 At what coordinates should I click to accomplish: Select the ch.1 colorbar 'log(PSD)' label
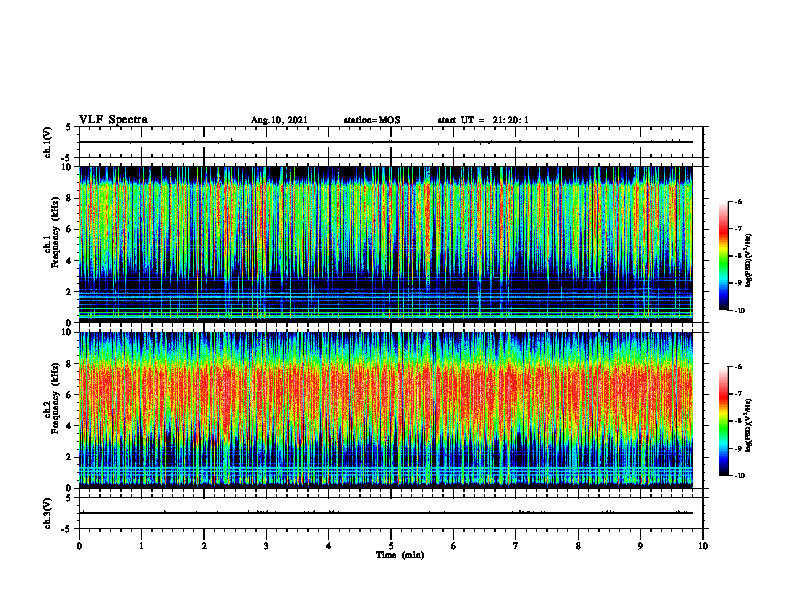749,261
